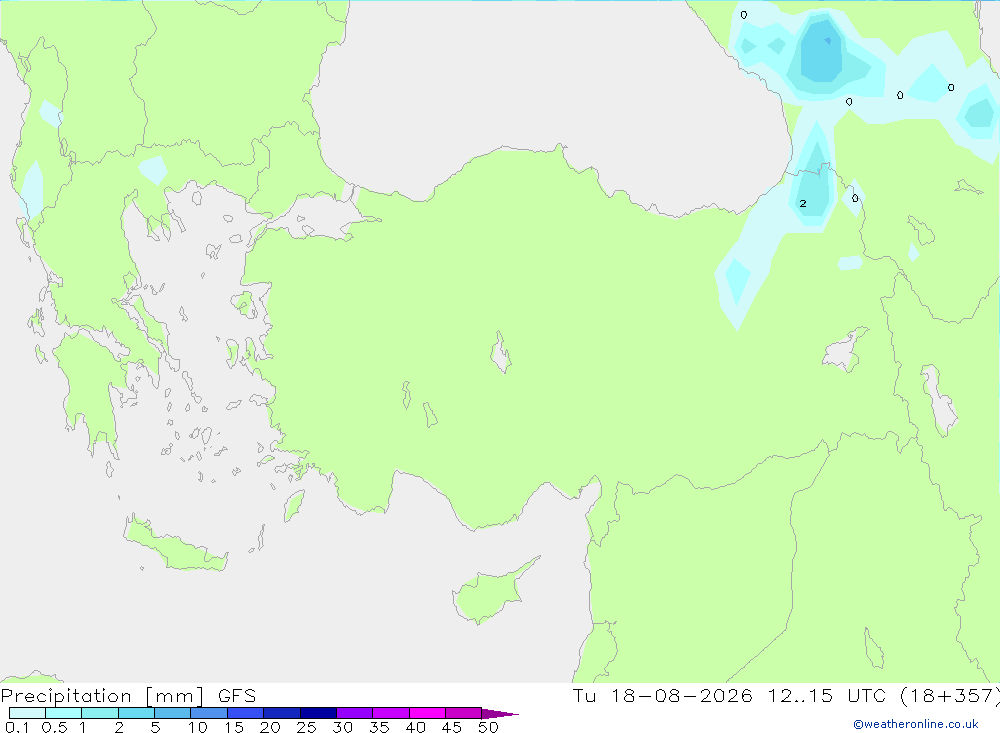Click the 25–30 mm legend color swatch
The height and width of the screenshot is (733, 1000).
[x=318, y=713]
